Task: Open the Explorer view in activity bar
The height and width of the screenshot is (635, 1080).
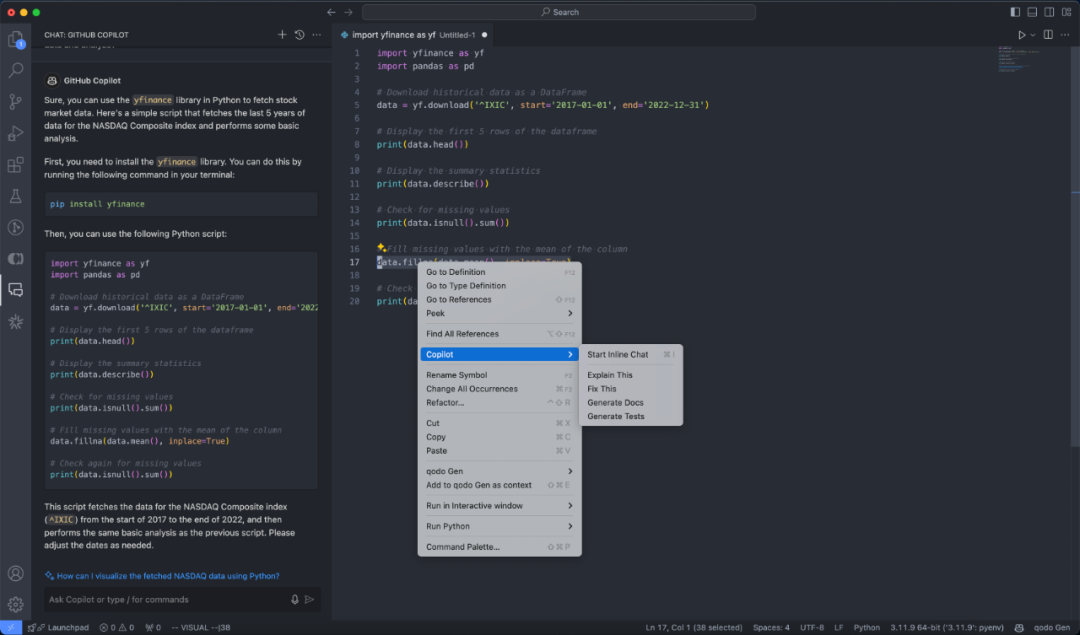Action: click(x=15, y=40)
